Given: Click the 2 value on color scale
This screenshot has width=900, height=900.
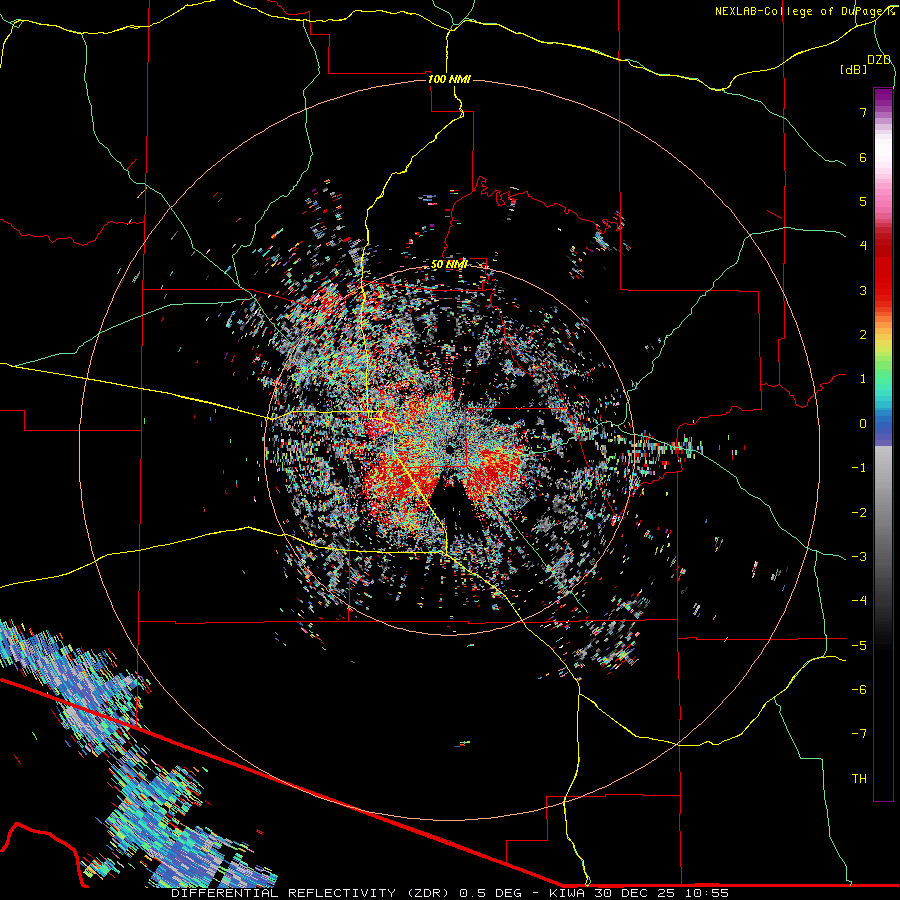Looking at the screenshot, I should (863, 335).
